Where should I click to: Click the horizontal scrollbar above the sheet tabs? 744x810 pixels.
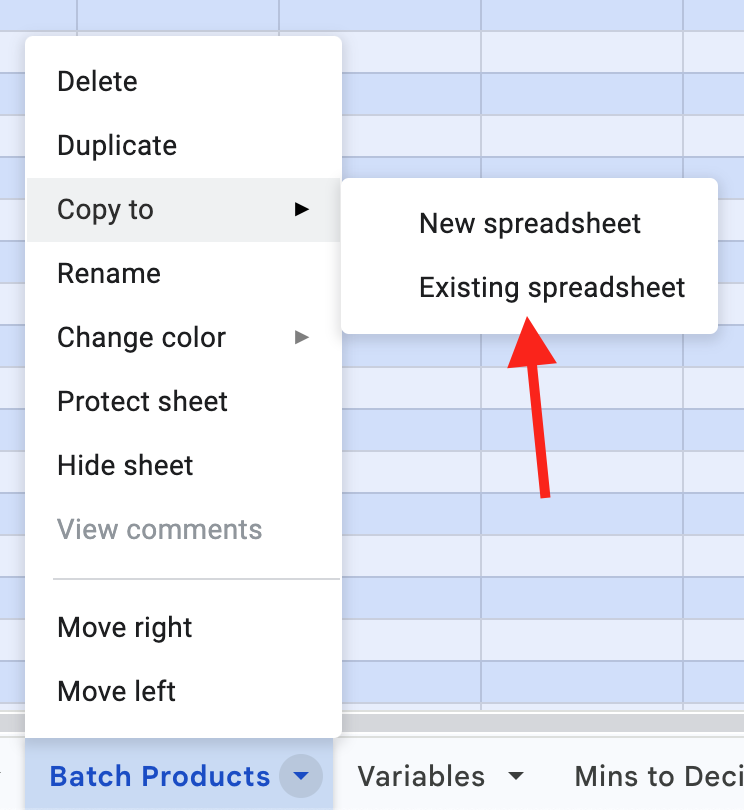pos(540,723)
